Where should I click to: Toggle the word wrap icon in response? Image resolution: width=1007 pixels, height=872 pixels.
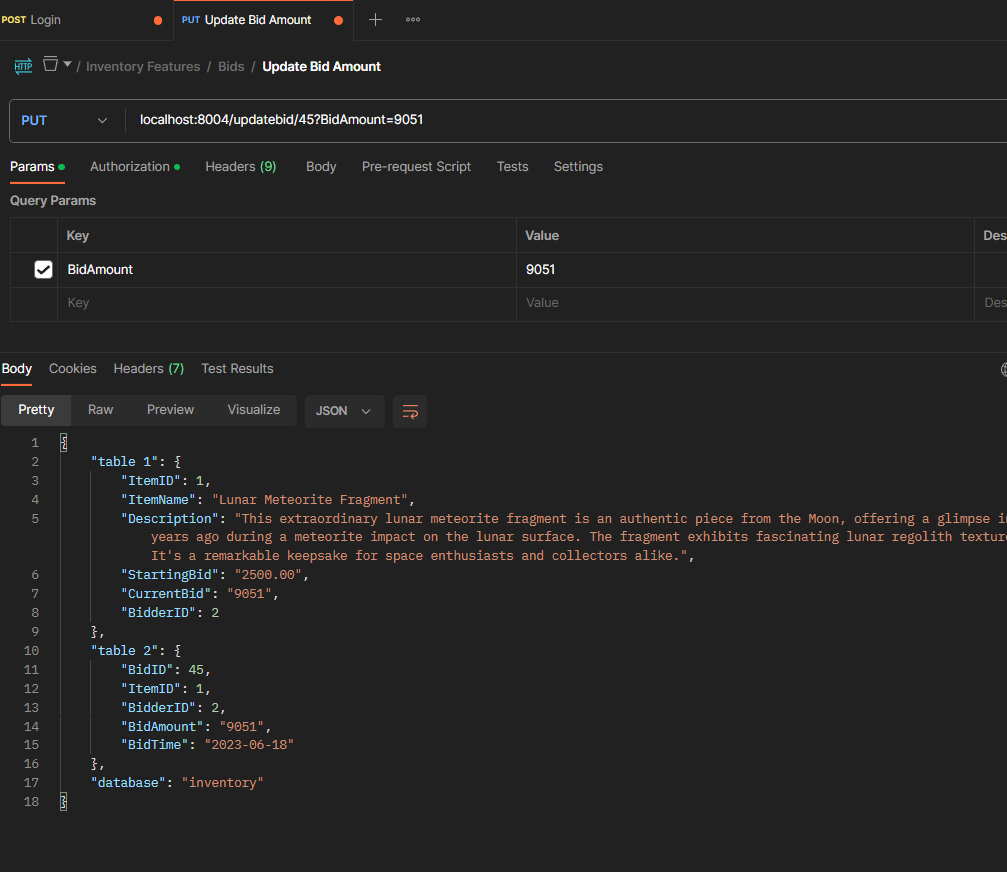pyautogui.click(x=410, y=411)
